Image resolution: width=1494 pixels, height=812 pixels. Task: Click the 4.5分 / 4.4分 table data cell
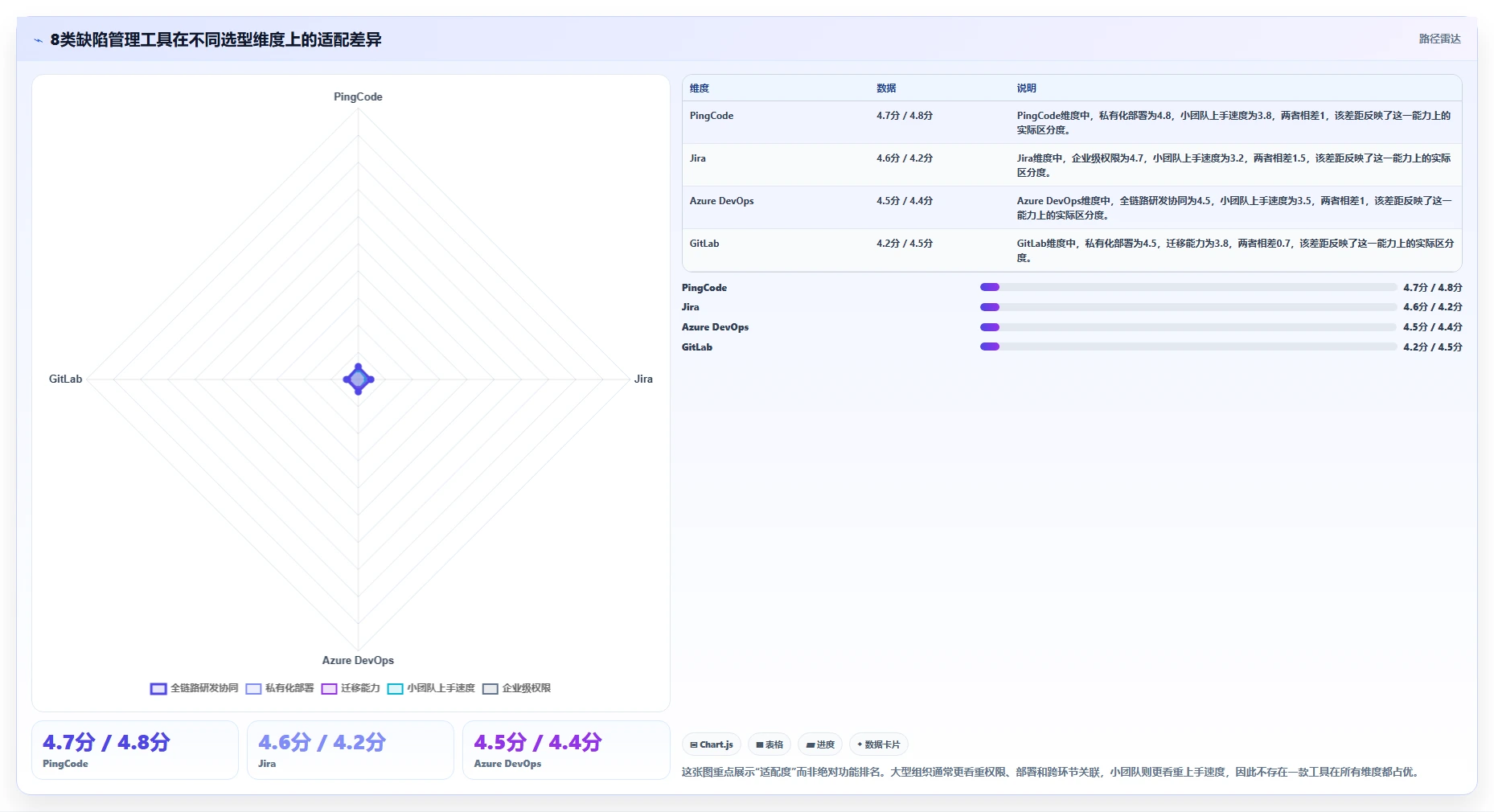coord(905,201)
